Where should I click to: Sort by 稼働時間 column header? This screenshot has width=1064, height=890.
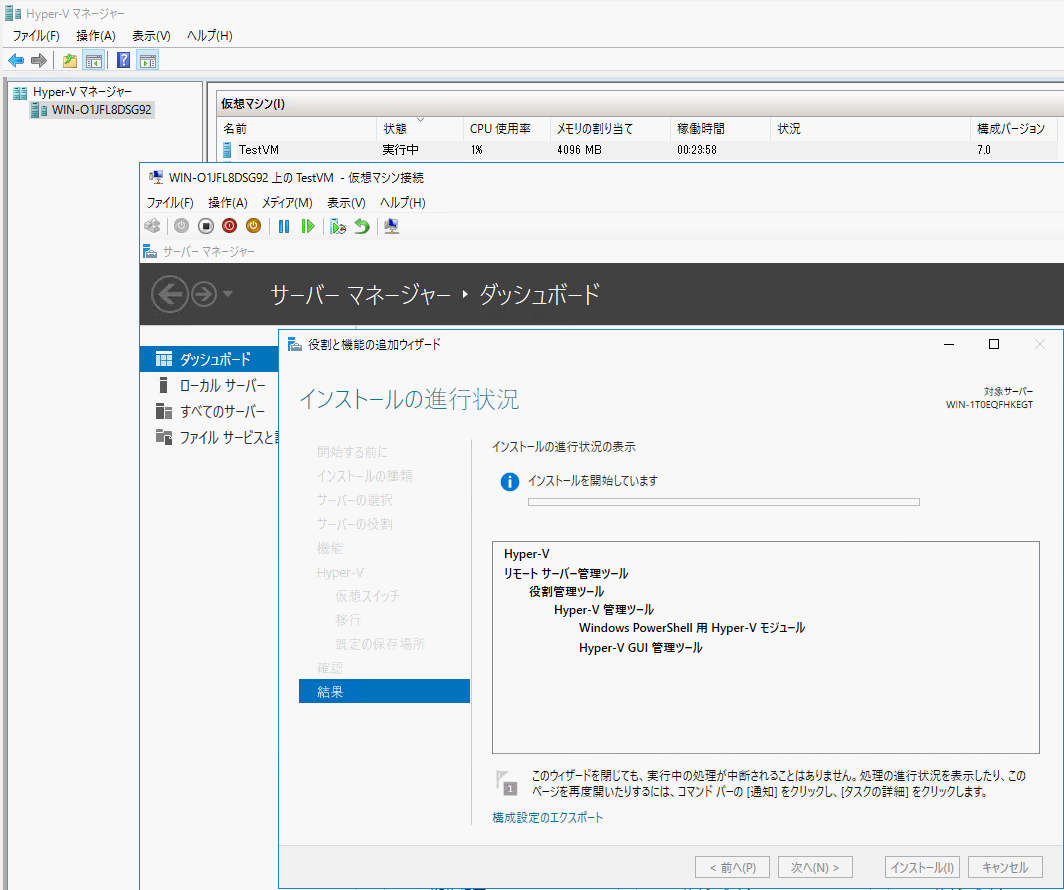pos(721,129)
